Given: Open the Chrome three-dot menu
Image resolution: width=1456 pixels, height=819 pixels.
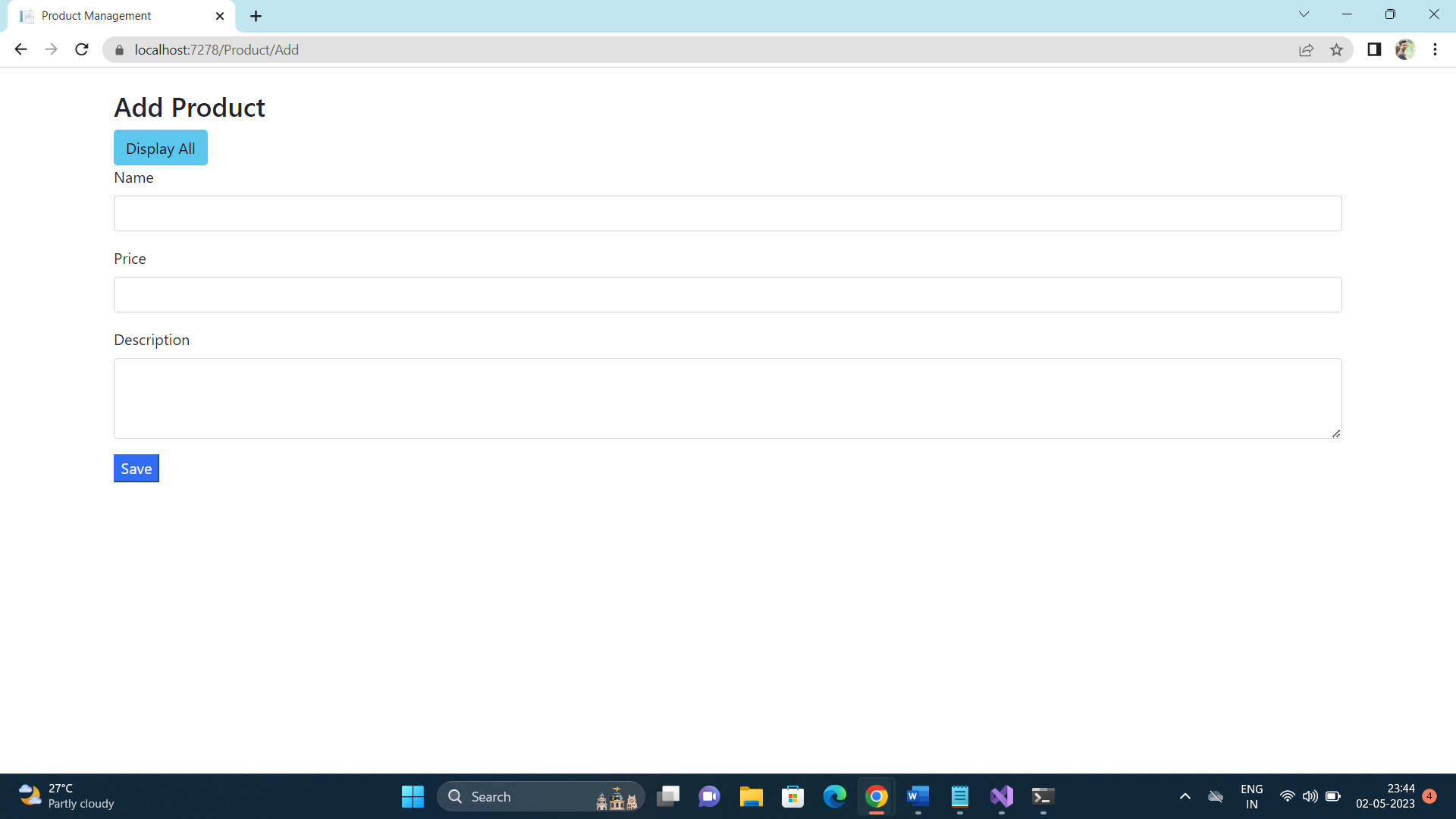Looking at the screenshot, I should click(x=1435, y=49).
